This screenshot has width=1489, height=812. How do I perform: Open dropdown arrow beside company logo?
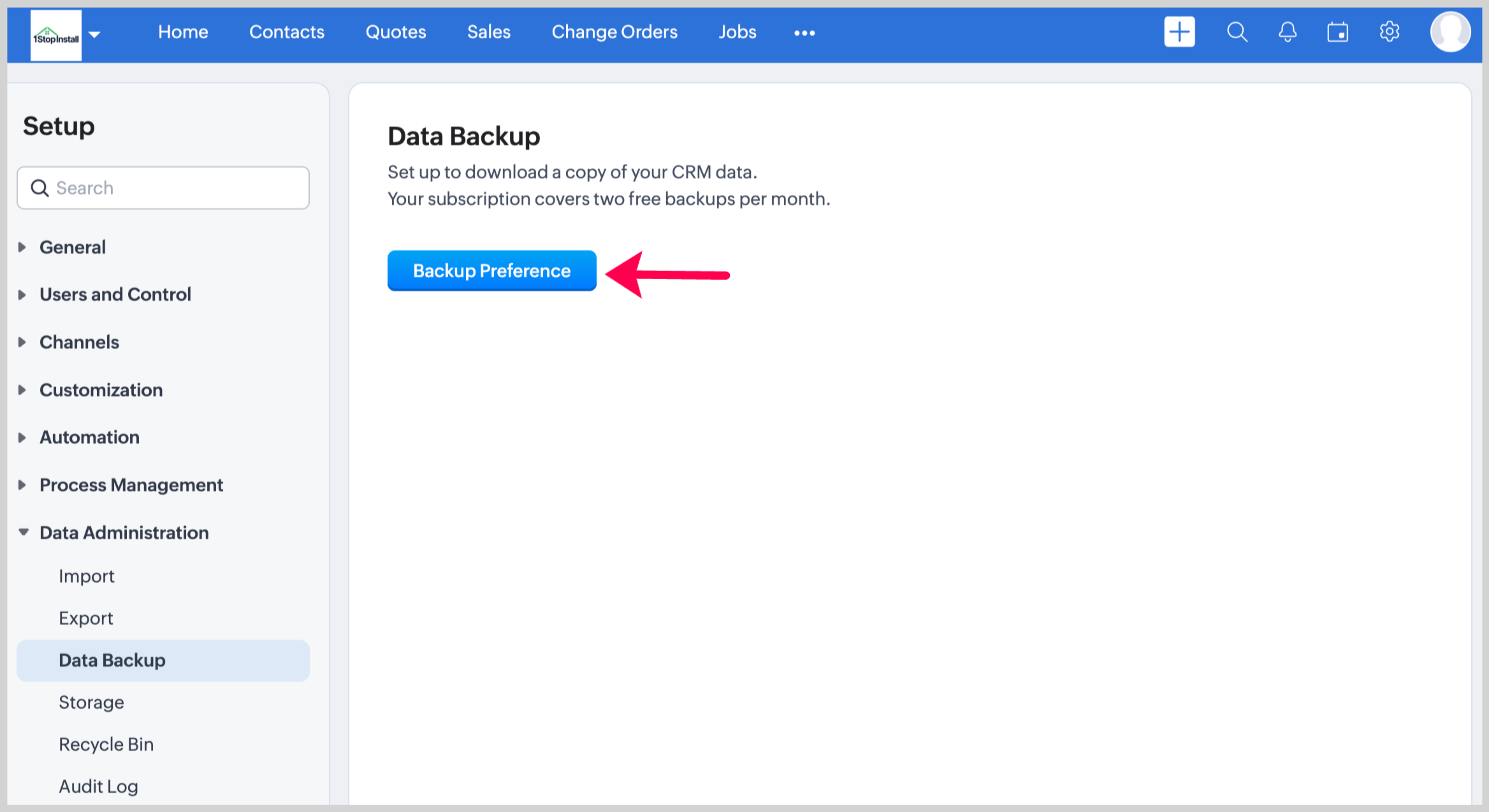(95, 34)
